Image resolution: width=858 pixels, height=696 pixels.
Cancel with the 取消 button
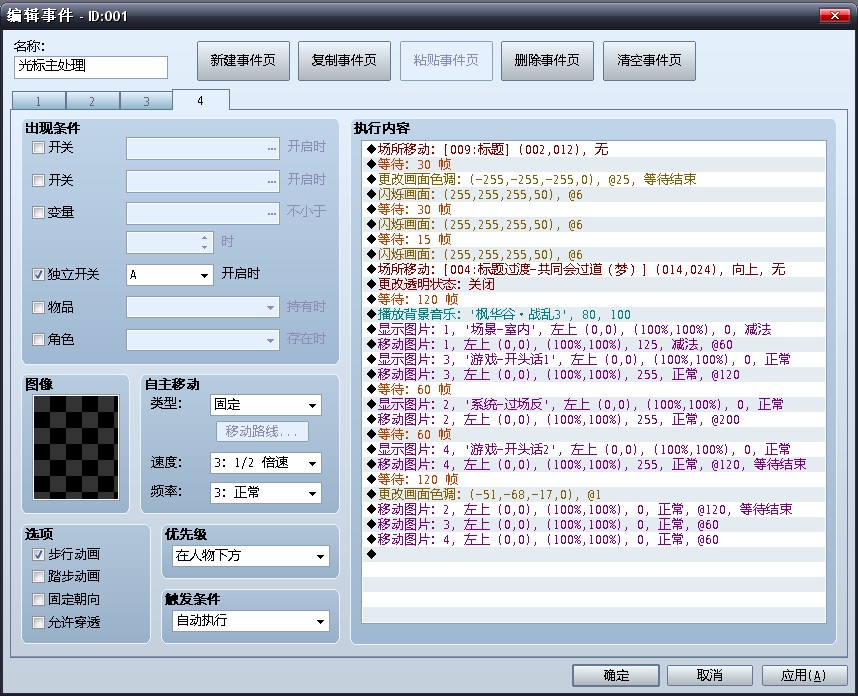coord(710,675)
